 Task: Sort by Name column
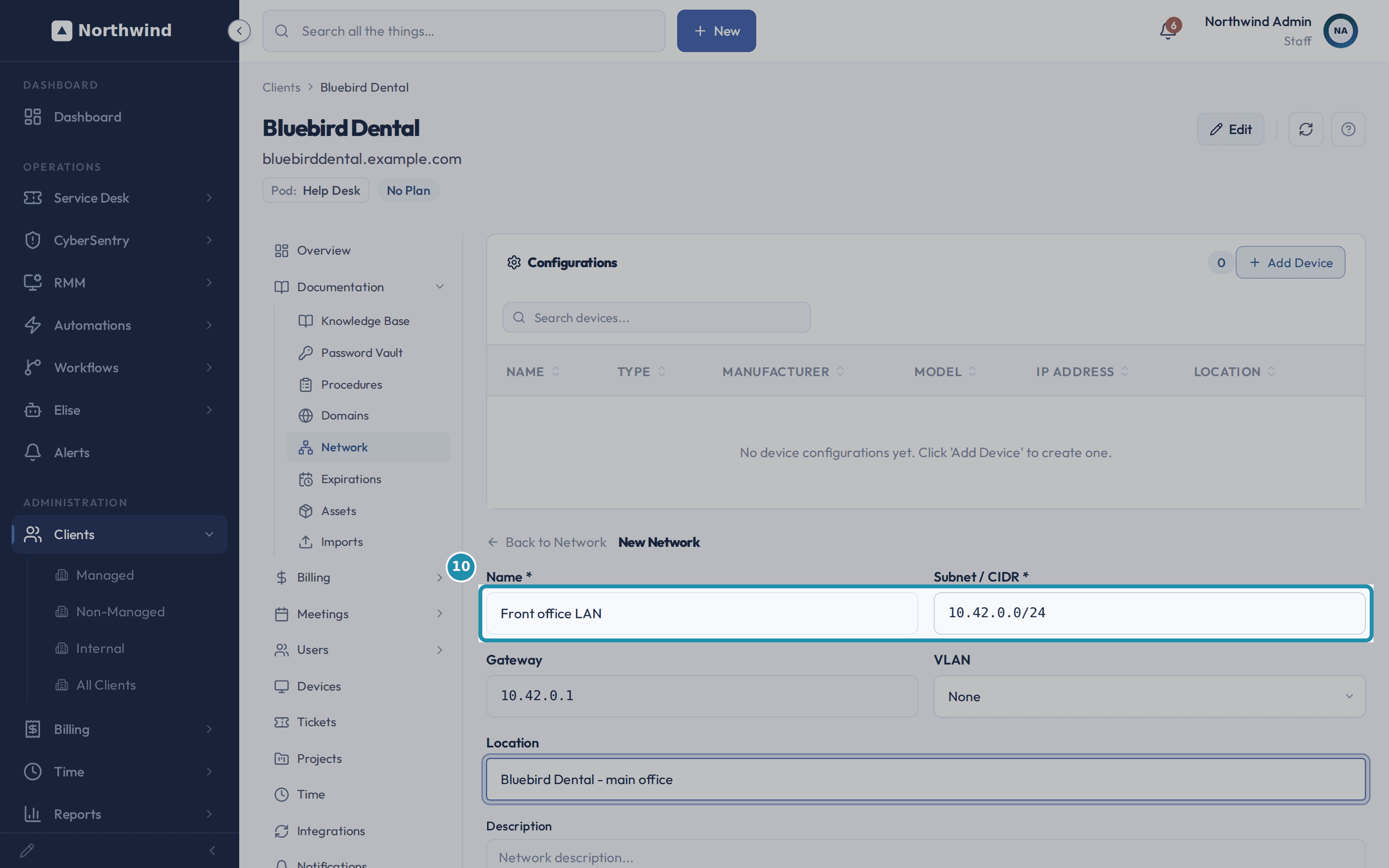click(532, 371)
